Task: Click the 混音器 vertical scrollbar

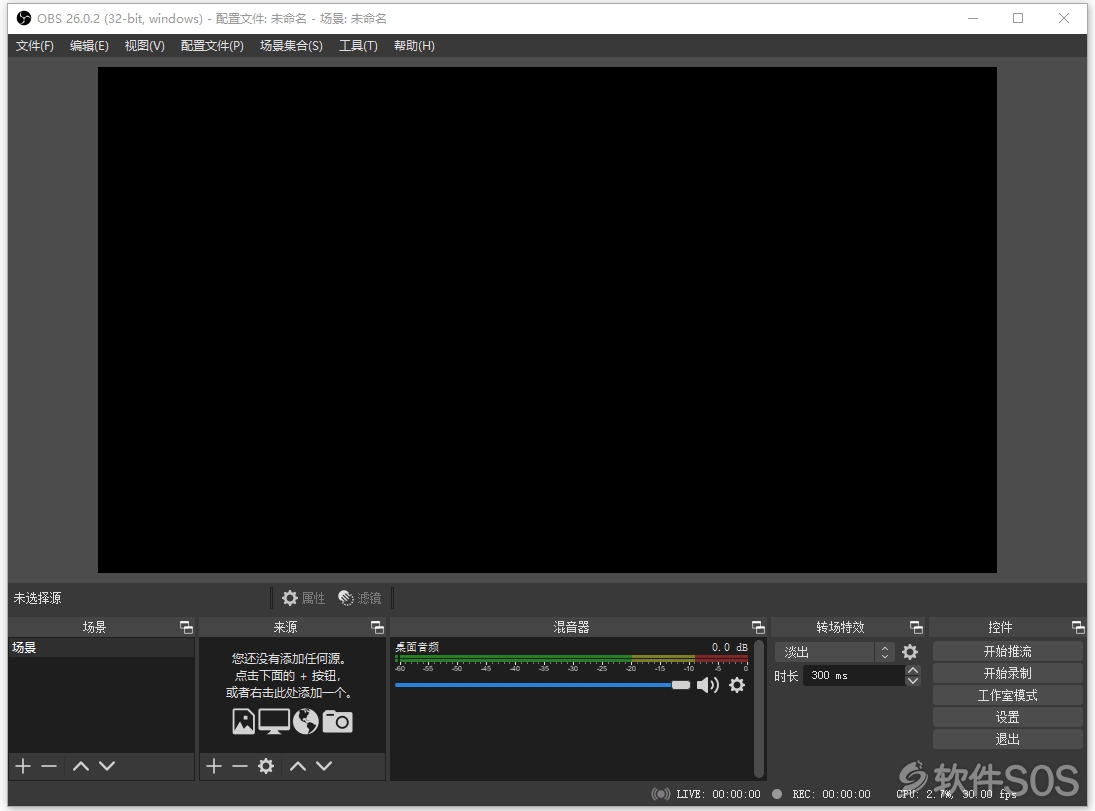Action: point(759,708)
